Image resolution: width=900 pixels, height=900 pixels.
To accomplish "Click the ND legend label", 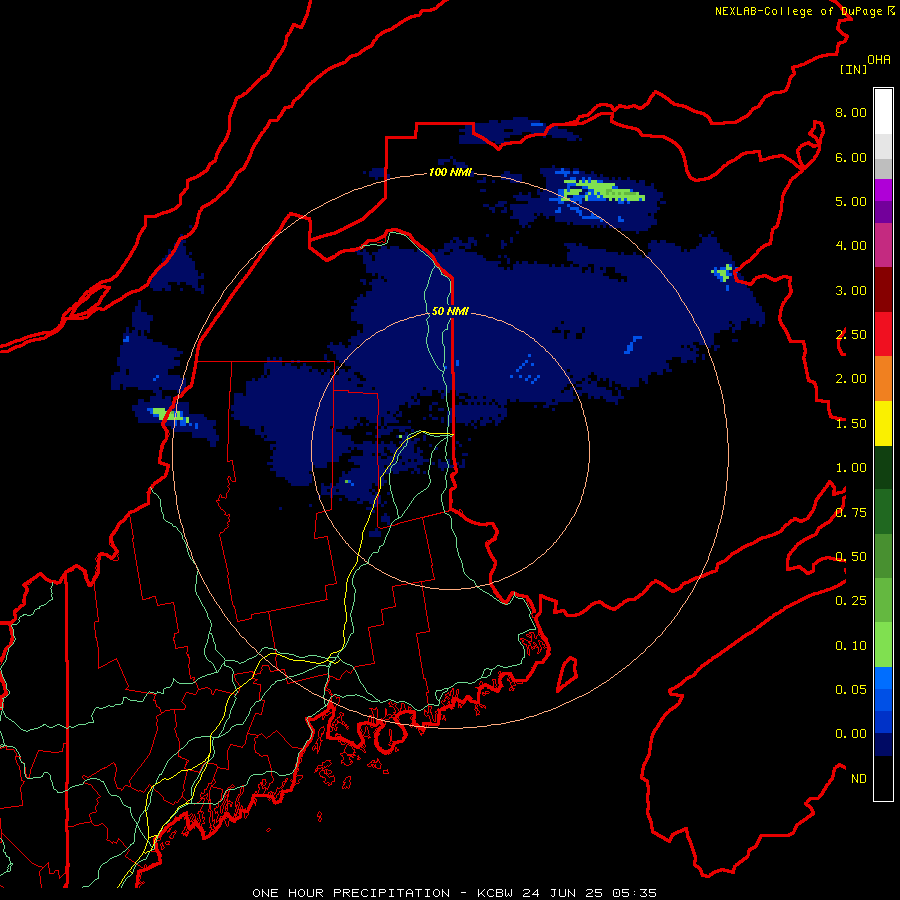I will tap(859, 779).
